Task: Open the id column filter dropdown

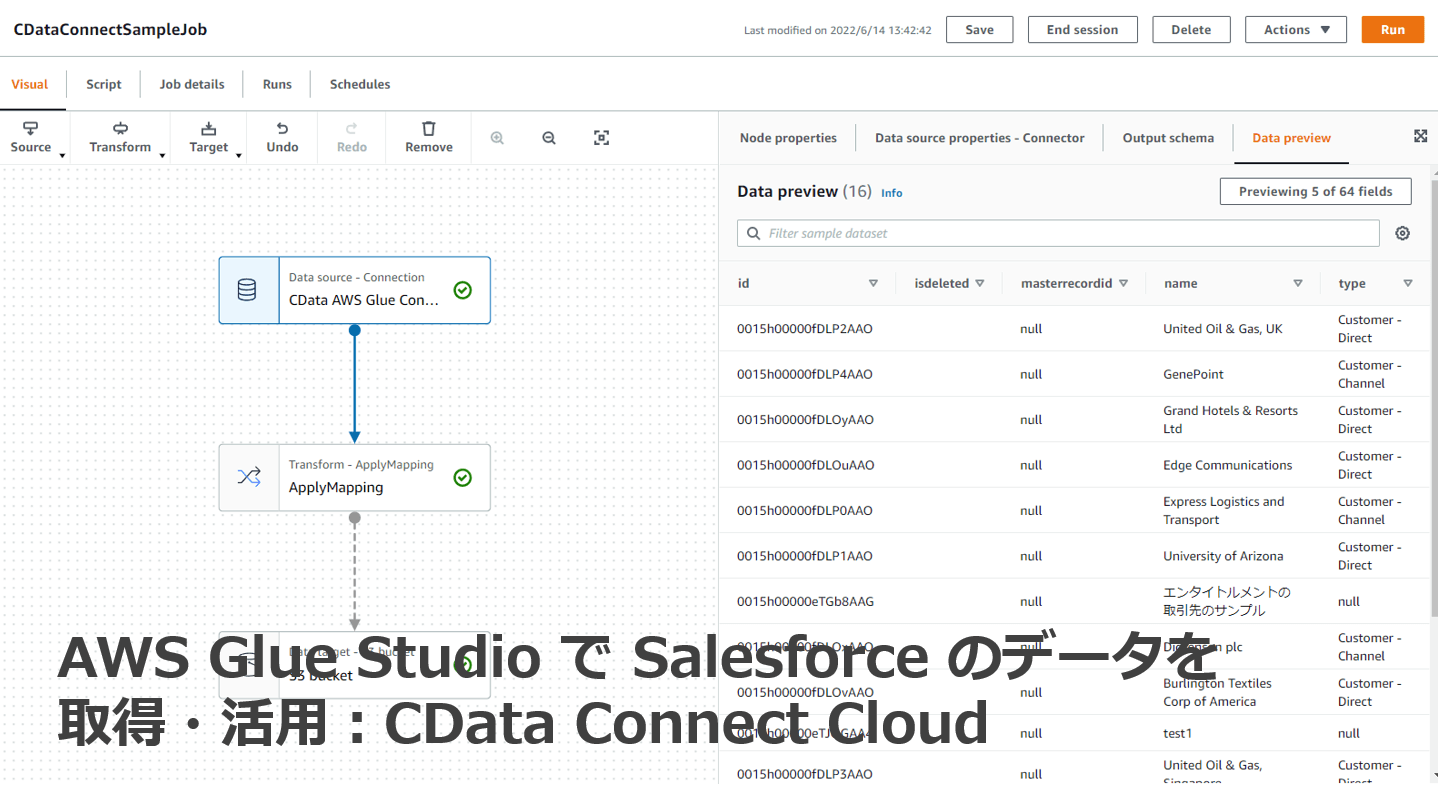Action: point(872,283)
